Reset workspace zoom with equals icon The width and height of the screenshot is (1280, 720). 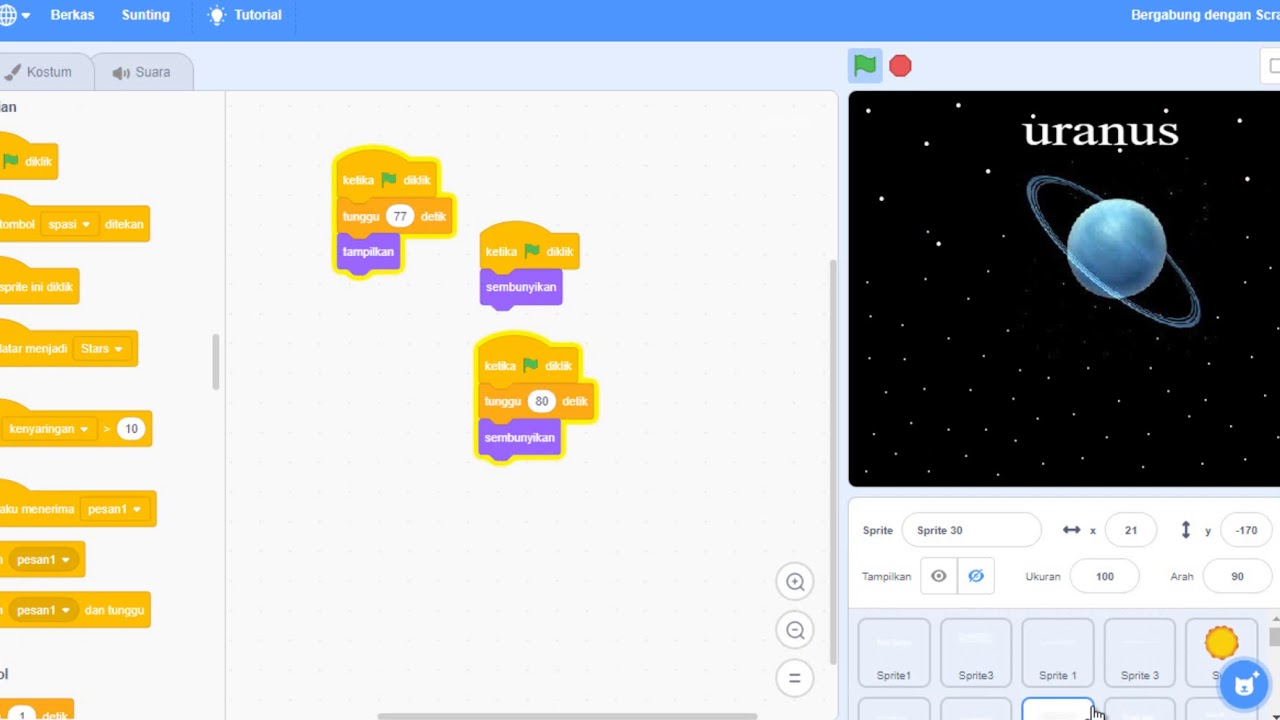795,678
